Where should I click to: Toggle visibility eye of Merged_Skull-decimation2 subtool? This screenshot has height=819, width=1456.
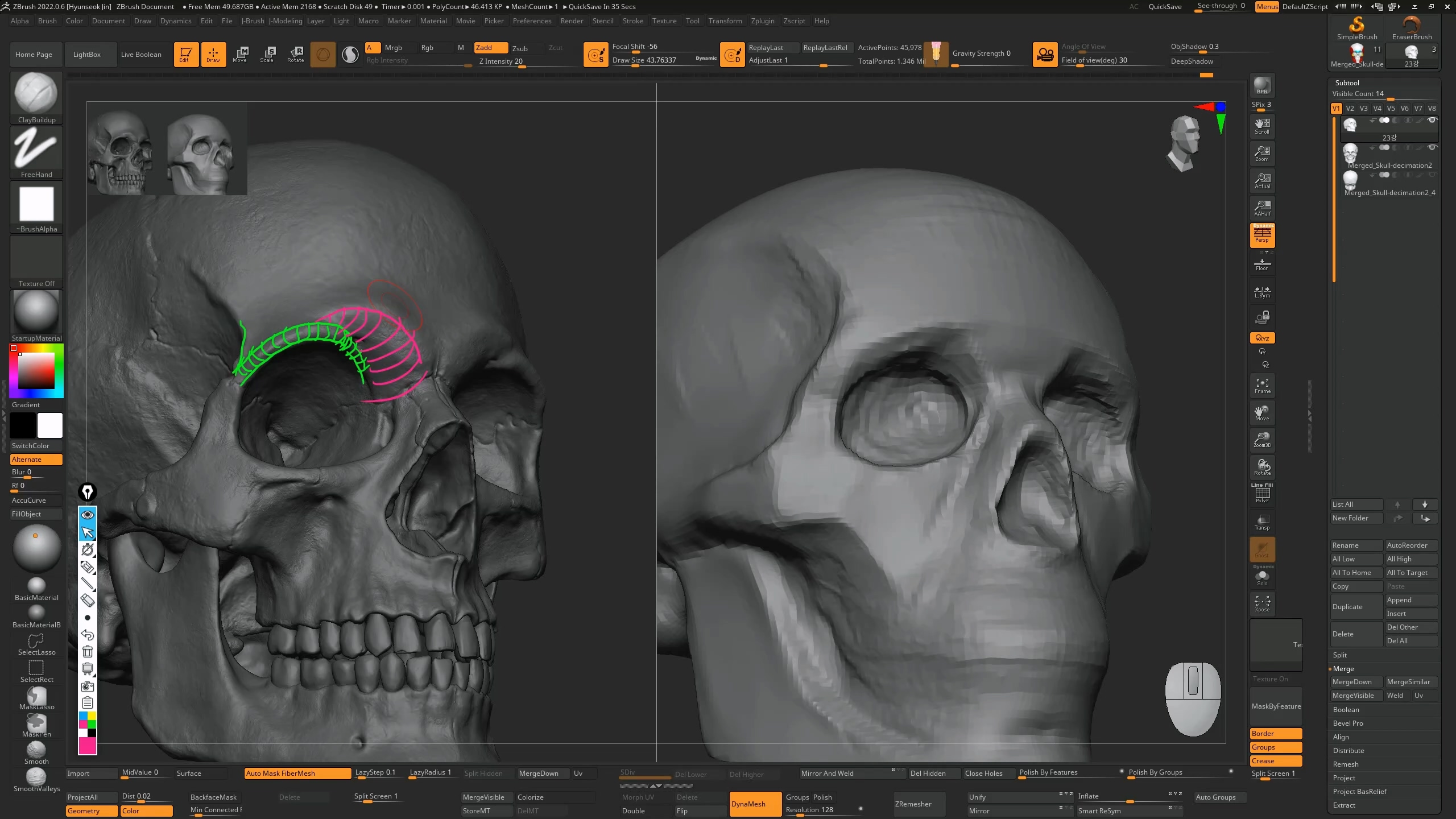pyautogui.click(x=1432, y=147)
